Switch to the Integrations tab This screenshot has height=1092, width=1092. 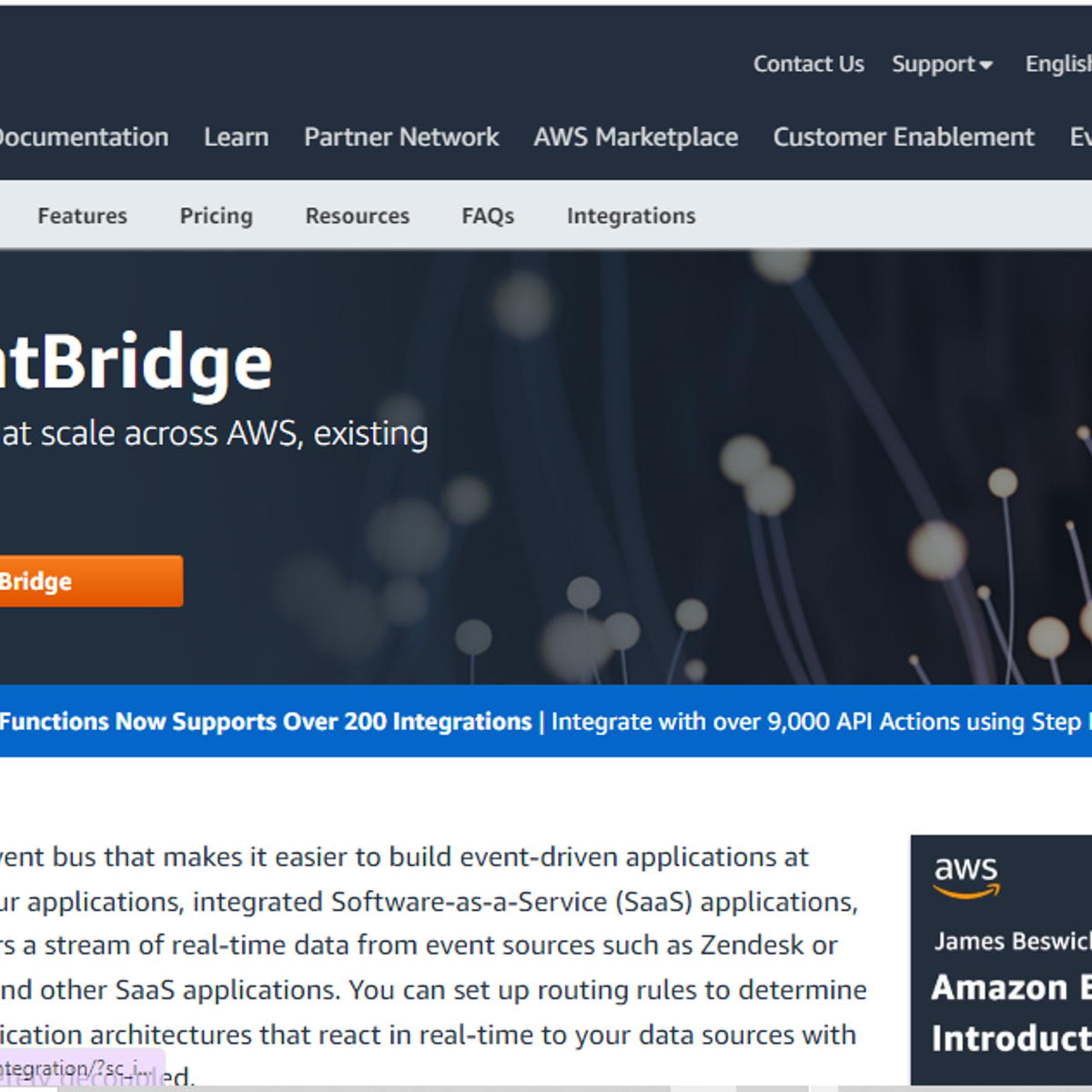coord(632,217)
